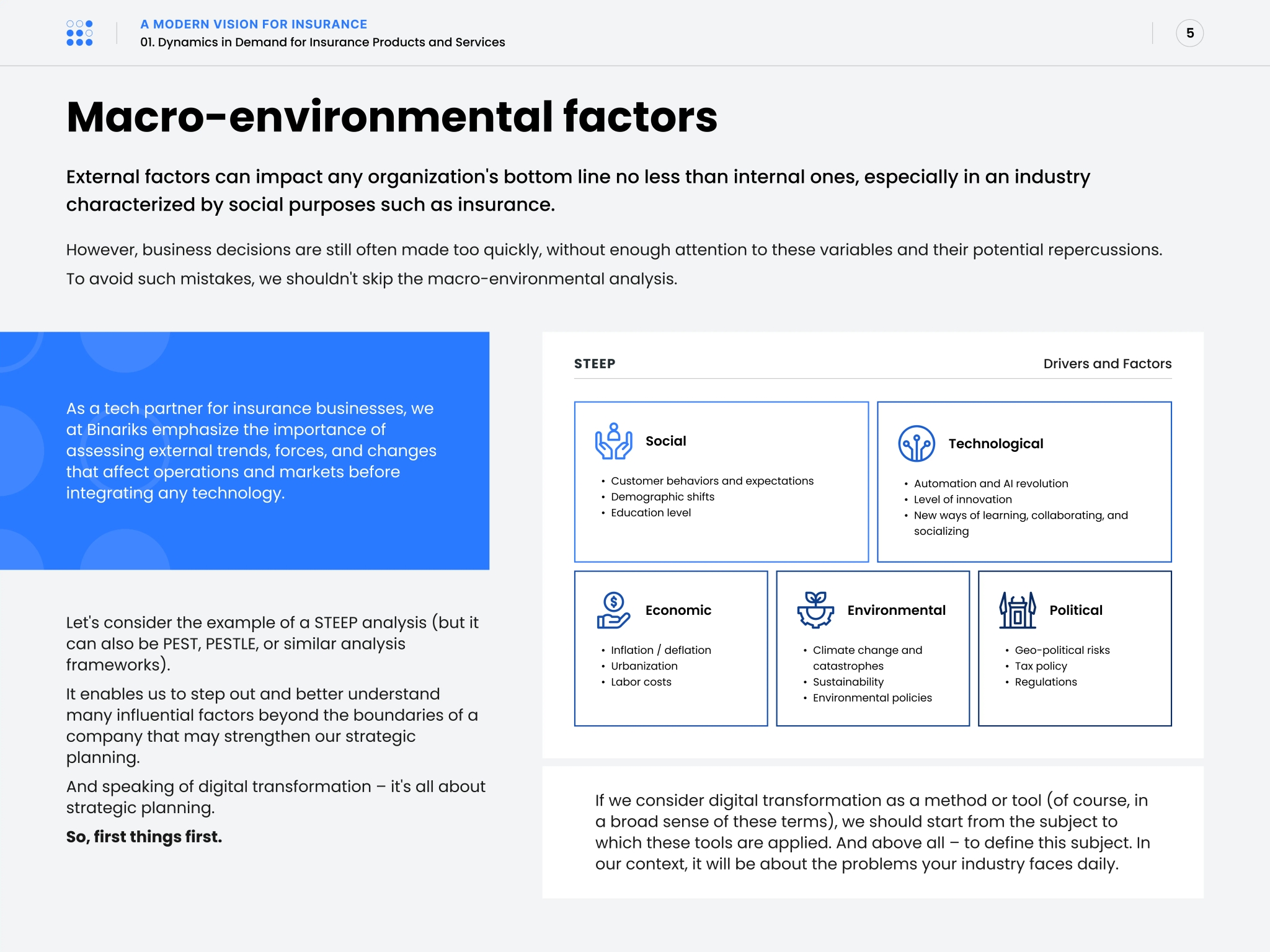The width and height of the screenshot is (1270, 952).
Task: Click the Social hands-and-person icon
Action: tap(613, 441)
